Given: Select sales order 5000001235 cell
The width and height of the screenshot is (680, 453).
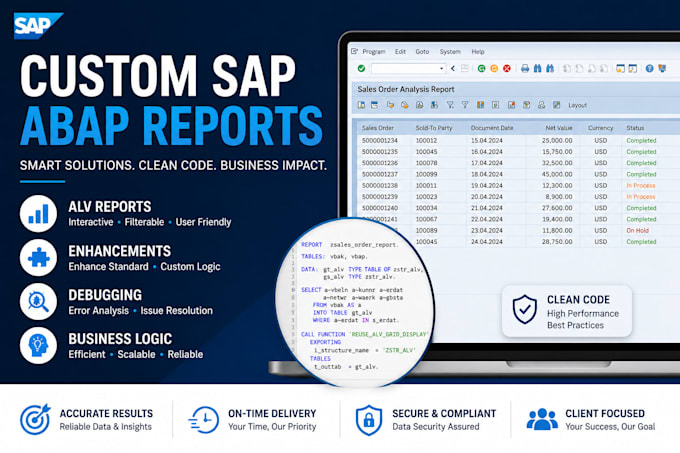Looking at the screenshot, I should [380, 152].
